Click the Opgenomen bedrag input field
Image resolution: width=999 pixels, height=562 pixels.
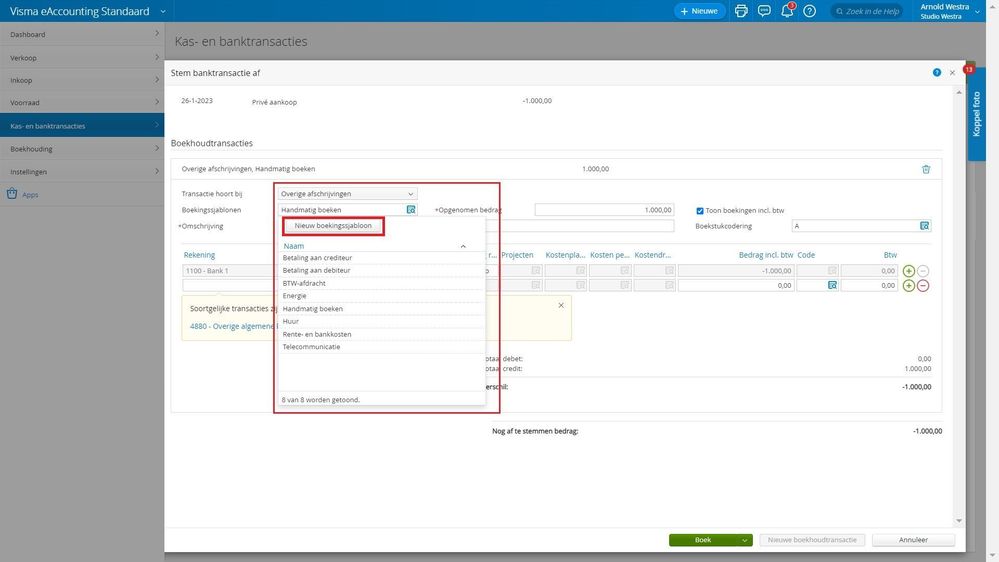pos(604,210)
